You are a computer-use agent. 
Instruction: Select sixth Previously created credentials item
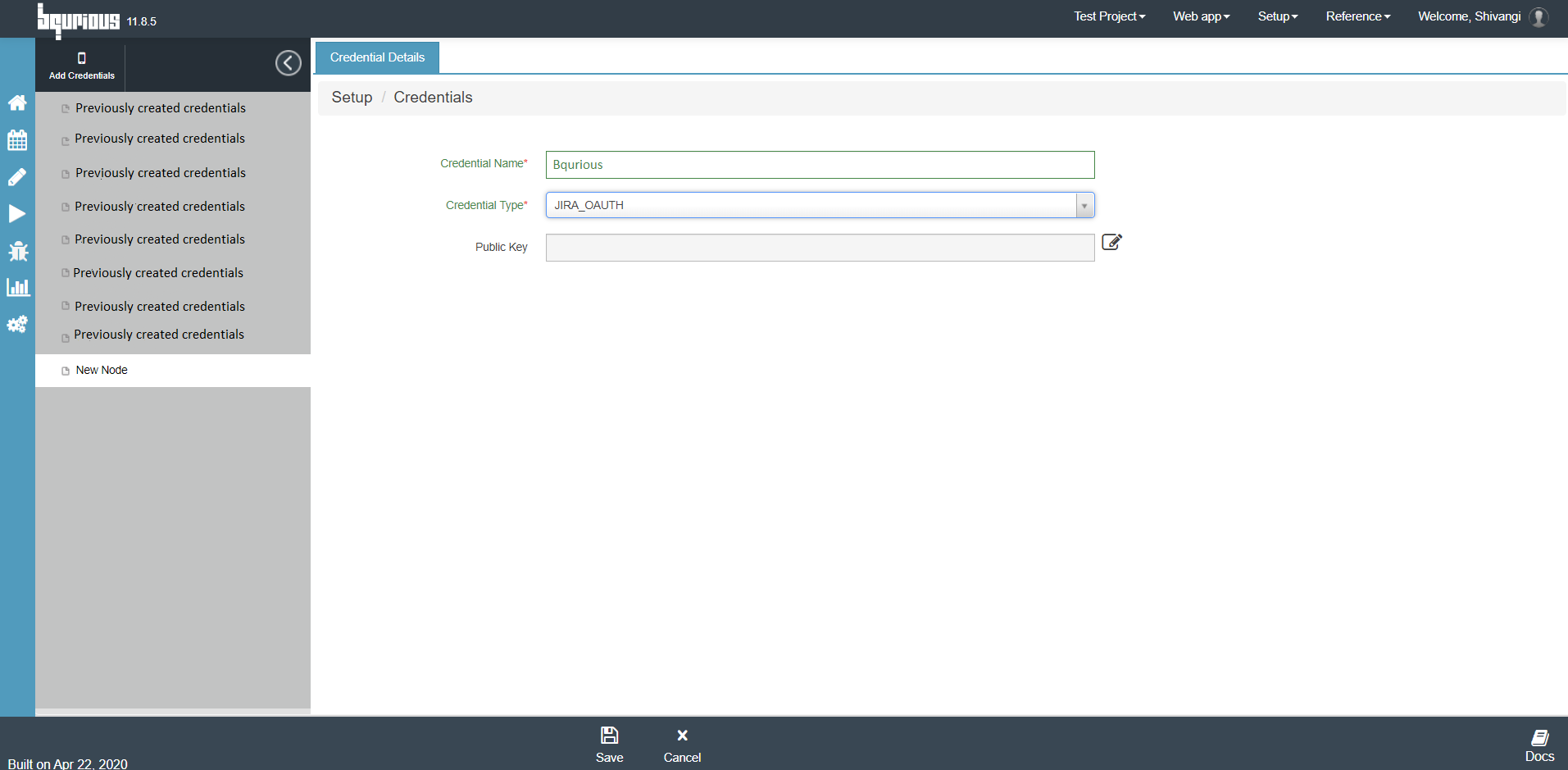click(x=158, y=273)
